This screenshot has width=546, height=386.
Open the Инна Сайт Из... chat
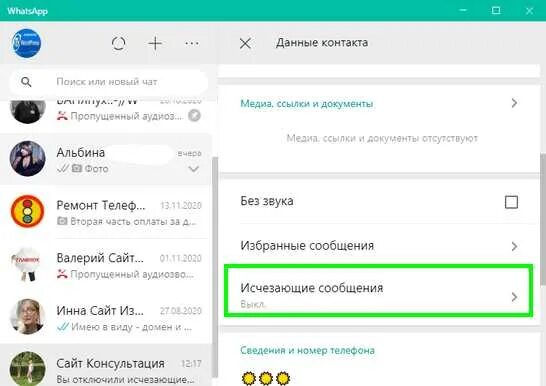pos(106,317)
